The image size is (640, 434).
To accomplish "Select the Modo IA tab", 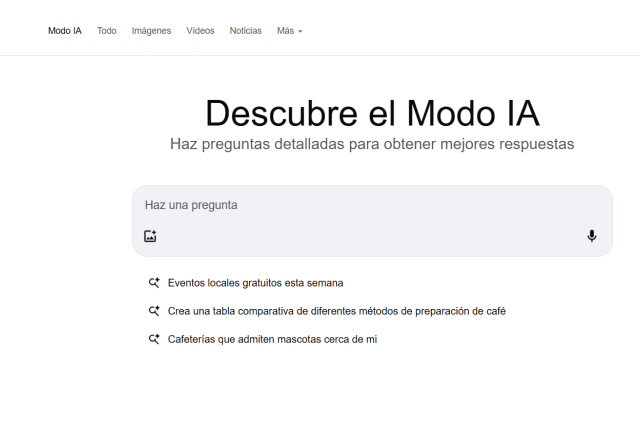I will pos(65,31).
